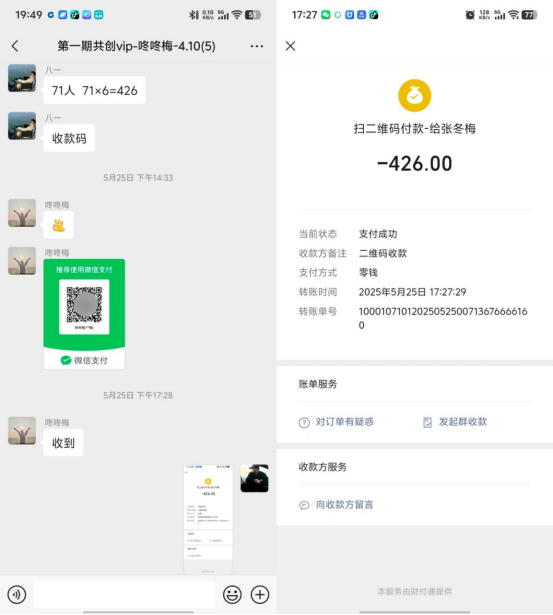Screen dimensions: 553x615
Task: Tap 八一 avatar beside 71人 message
Action: (x=22, y=78)
